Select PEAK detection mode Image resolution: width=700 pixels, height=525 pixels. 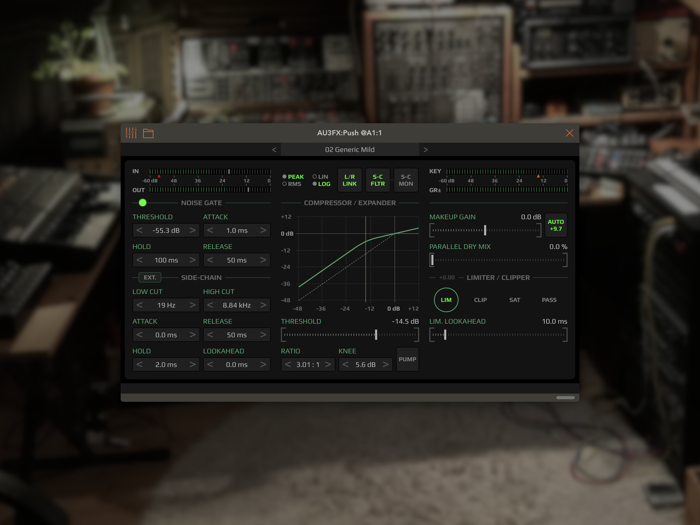pos(293,177)
